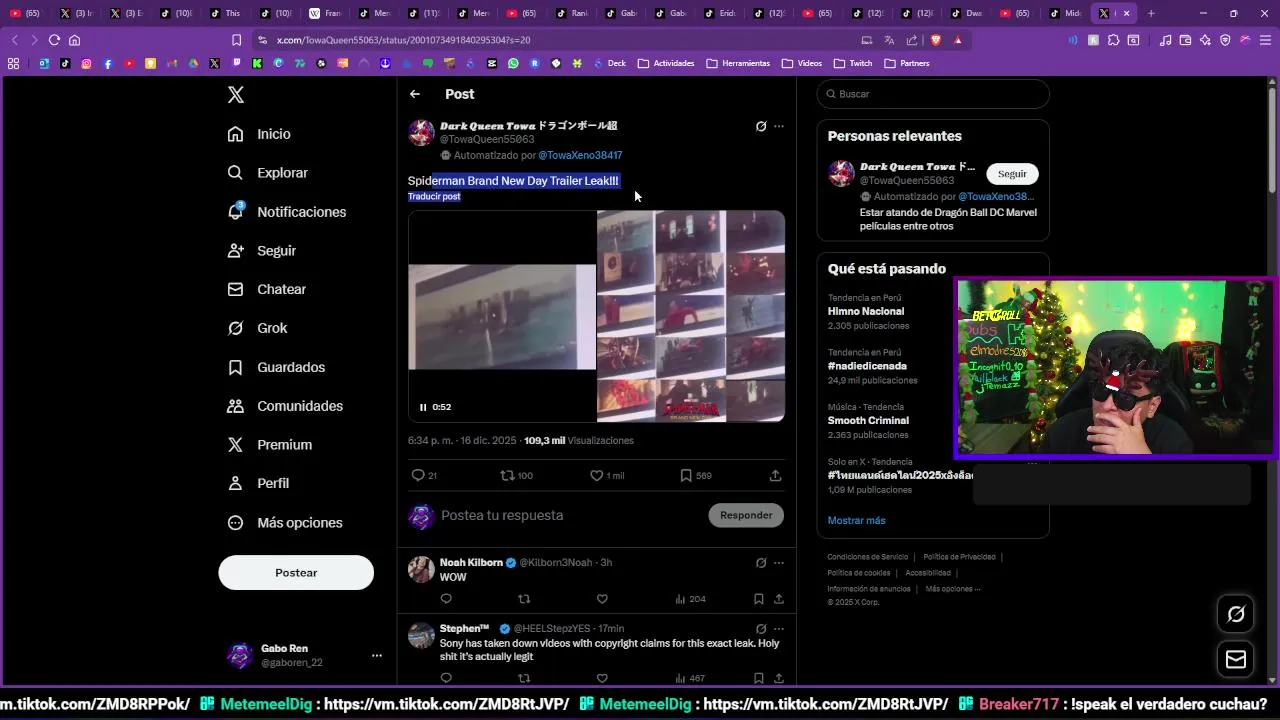Expand Más opciones in footer

(x=952, y=589)
